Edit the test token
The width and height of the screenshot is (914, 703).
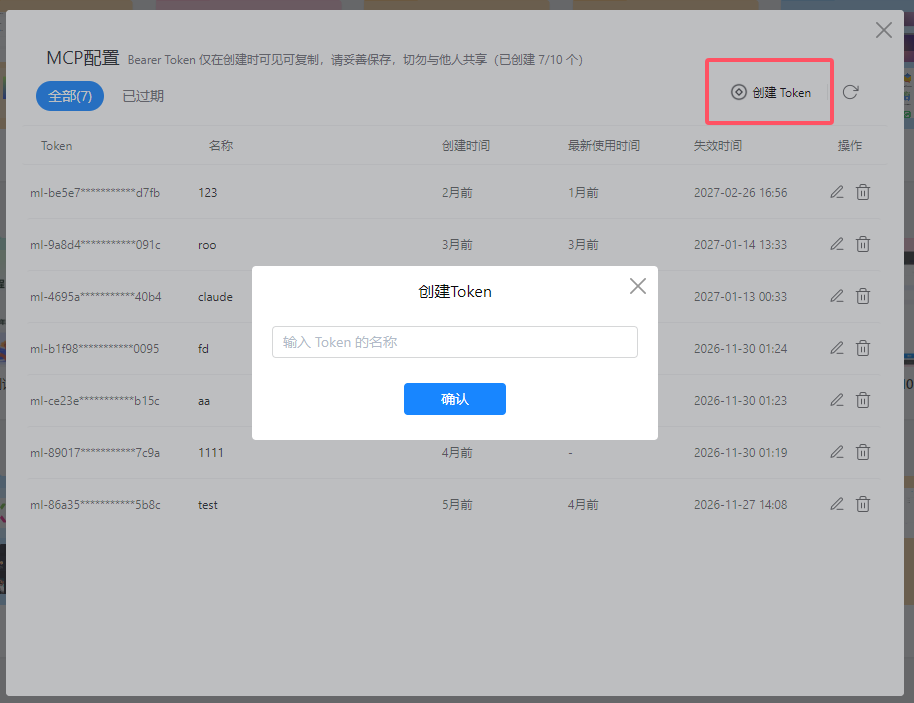837,504
